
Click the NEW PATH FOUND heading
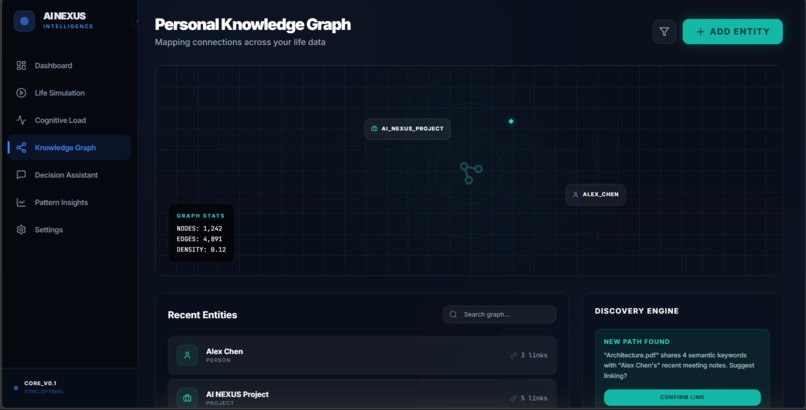point(636,342)
